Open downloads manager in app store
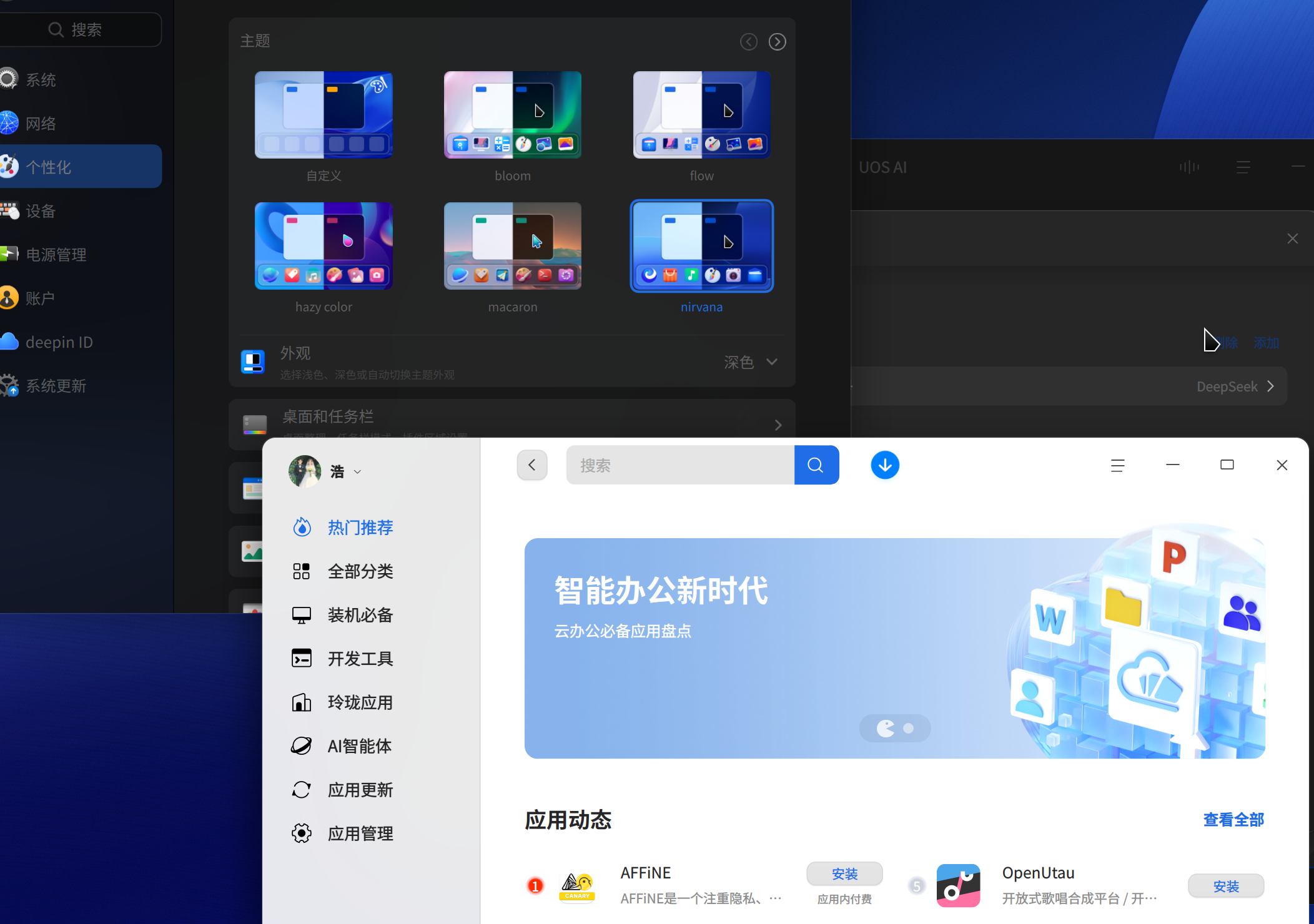This screenshot has height=924, width=1314. [885, 465]
